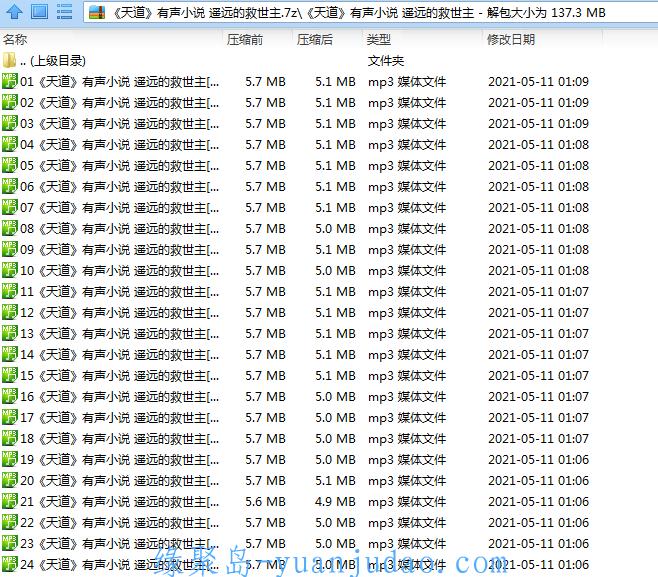The width and height of the screenshot is (658, 577).
Task: Click MP3 icon of file 03
Action: tap(10, 123)
